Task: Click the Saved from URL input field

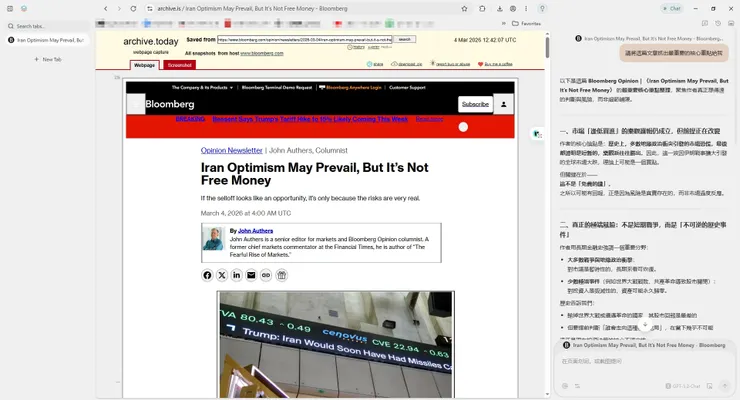Action: [x=304, y=40]
